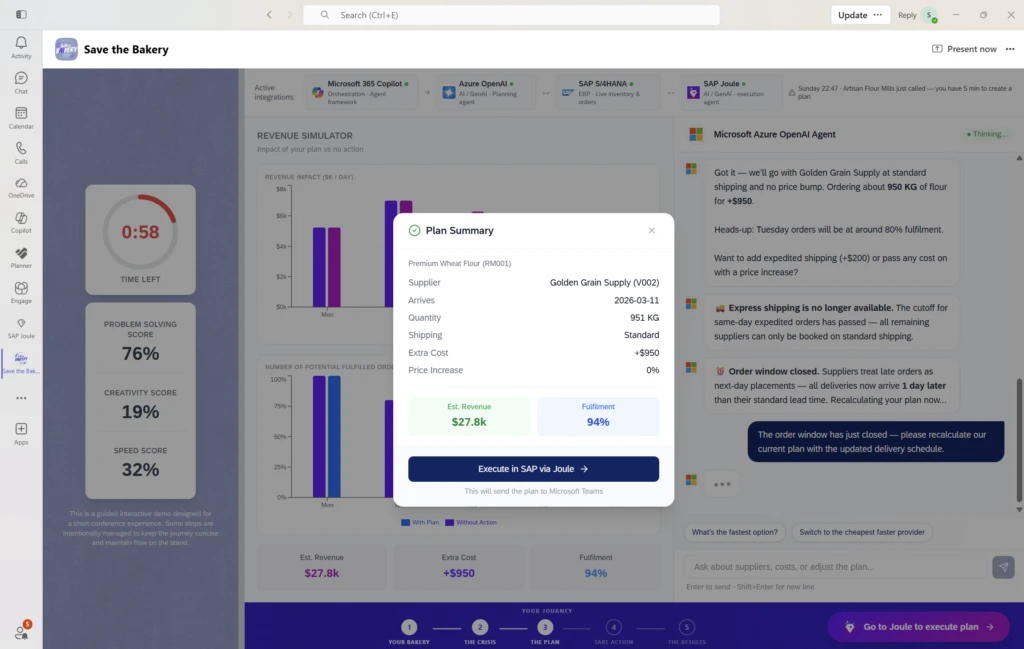Image resolution: width=1024 pixels, height=649 pixels.
Task: Select the Save the Bakery sidebar app
Action: [x=21, y=363]
